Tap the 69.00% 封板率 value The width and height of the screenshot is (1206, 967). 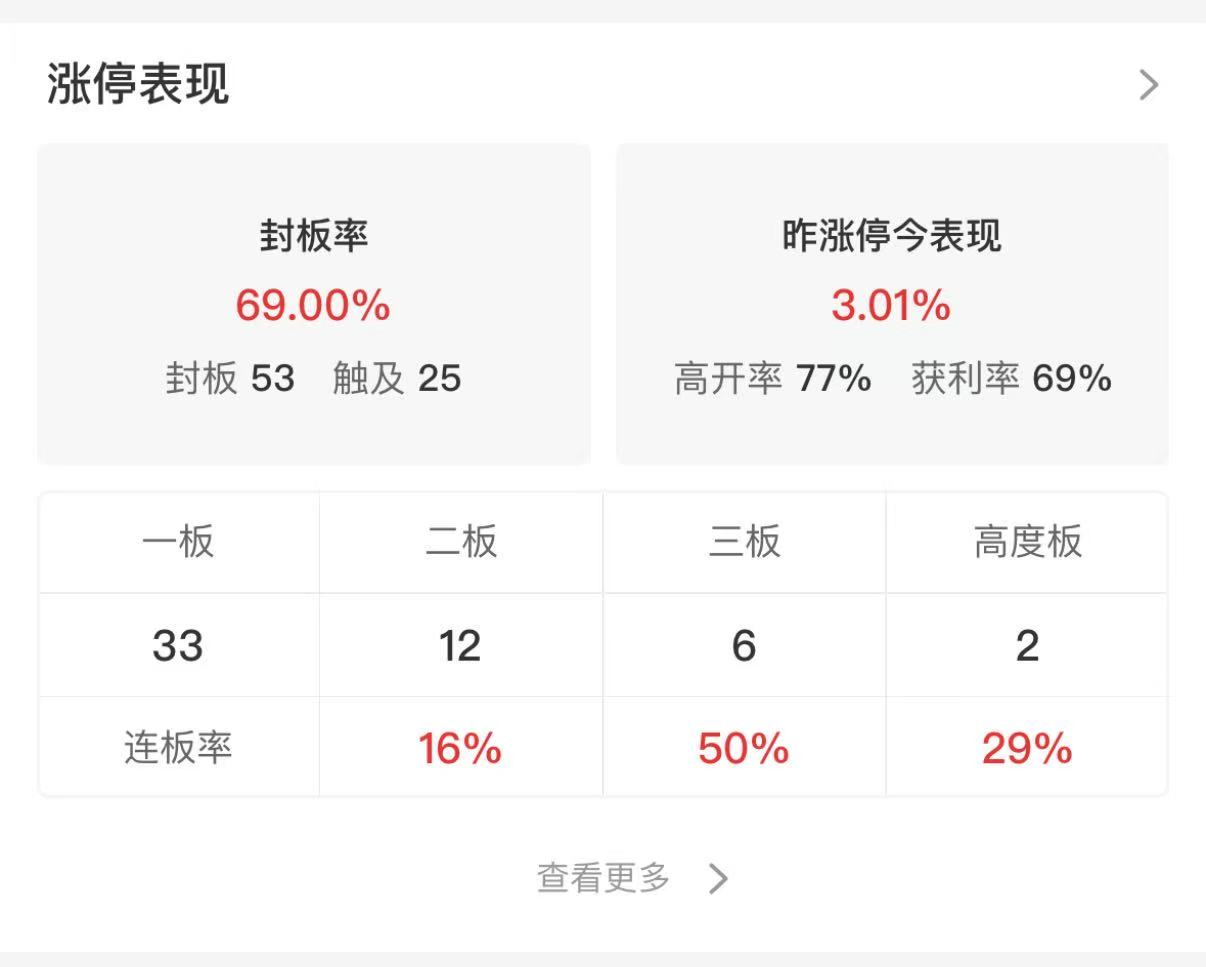point(313,305)
